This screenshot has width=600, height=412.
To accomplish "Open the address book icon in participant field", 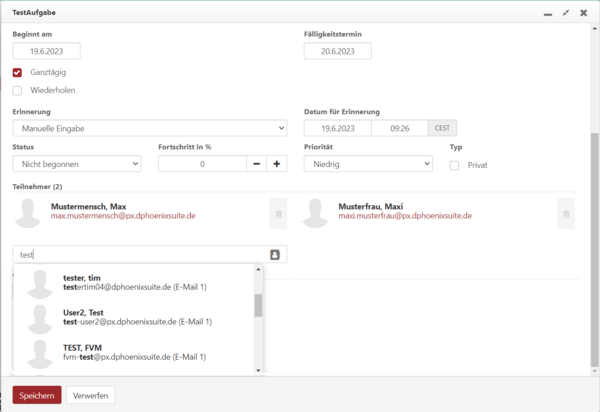I will pyautogui.click(x=275, y=254).
